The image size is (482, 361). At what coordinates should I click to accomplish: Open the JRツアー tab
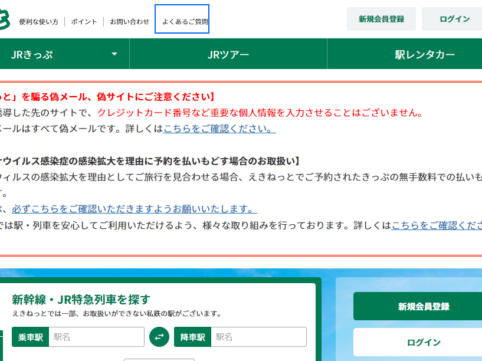[228, 54]
